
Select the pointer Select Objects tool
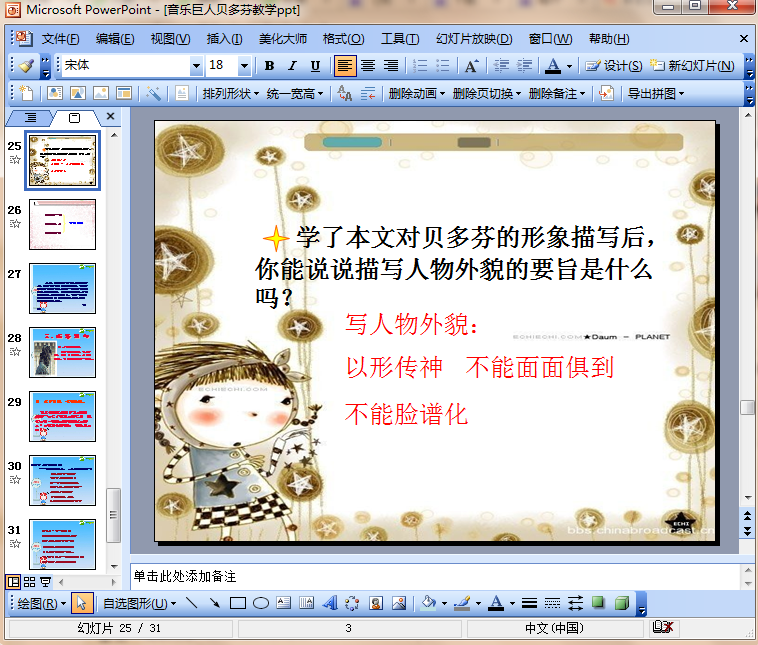(81, 602)
